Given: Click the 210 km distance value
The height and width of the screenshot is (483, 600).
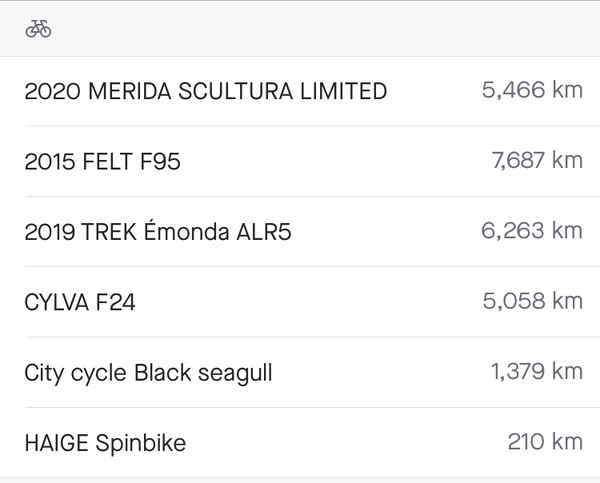Looking at the screenshot, I should 545,442.
